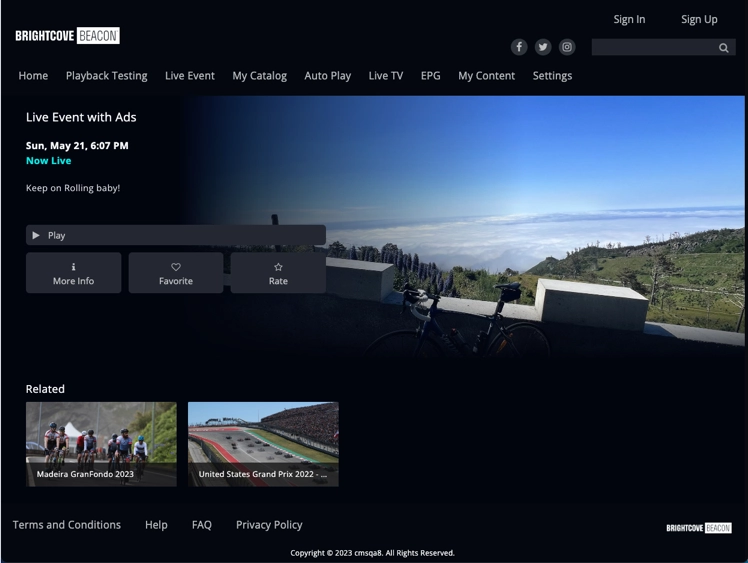748x563 pixels.
Task: Open the Auto Play page
Action: pyautogui.click(x=328, y=76)
